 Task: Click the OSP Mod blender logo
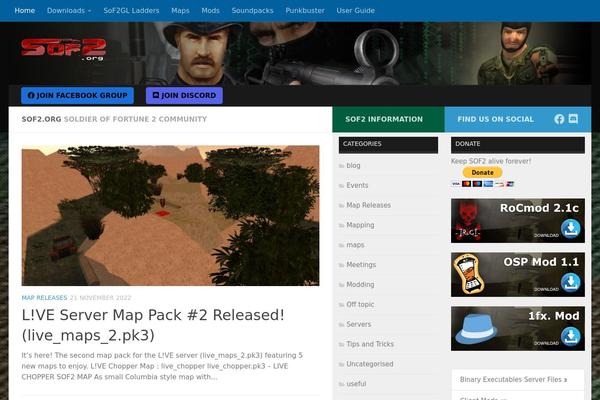[468, 274]
